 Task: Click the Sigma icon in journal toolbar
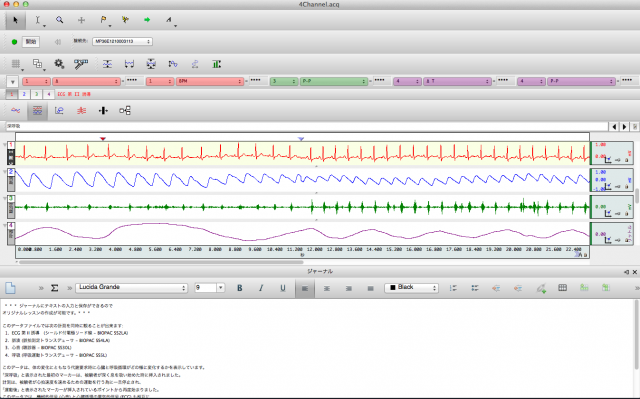(54, 288)
